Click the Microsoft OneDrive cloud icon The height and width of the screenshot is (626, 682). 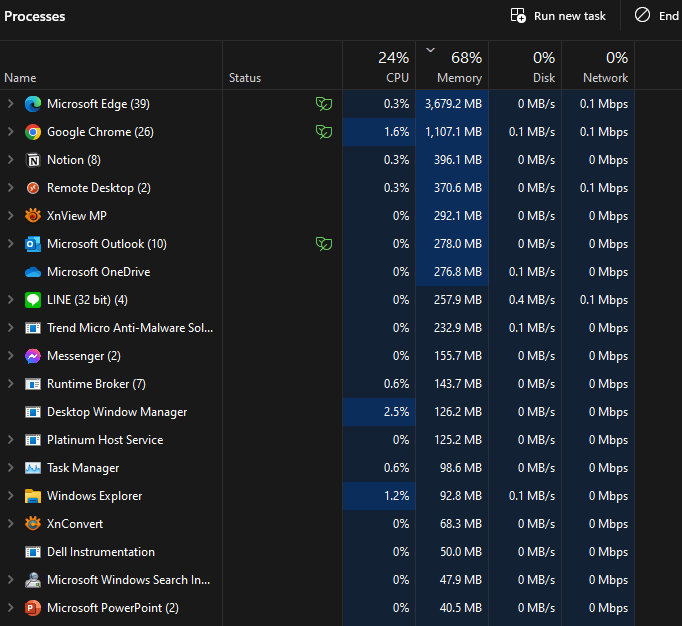tap(33, 272)
